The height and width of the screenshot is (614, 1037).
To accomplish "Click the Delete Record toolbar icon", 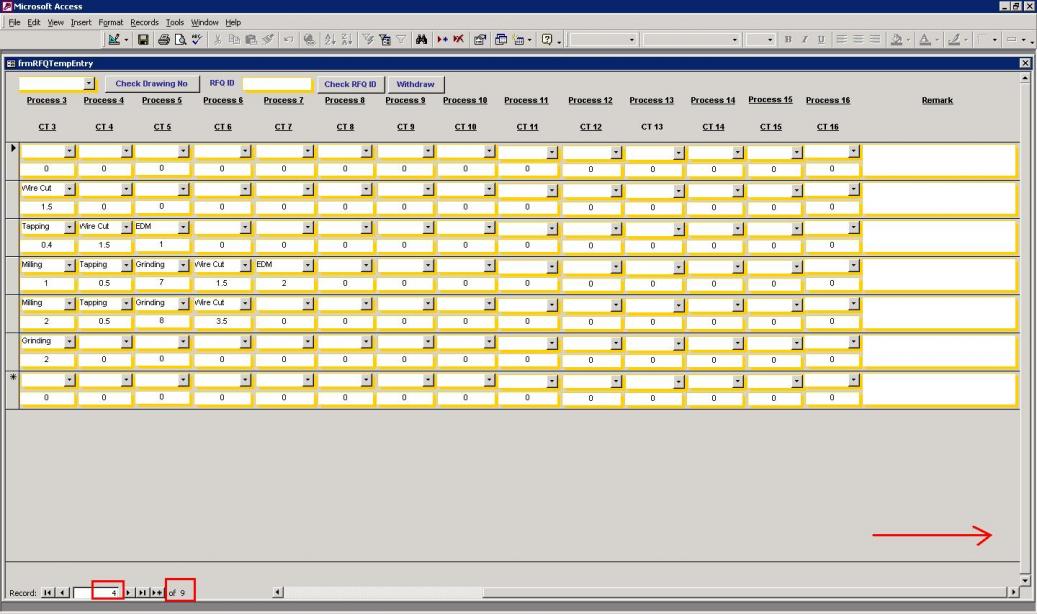I will pos(458,40).
